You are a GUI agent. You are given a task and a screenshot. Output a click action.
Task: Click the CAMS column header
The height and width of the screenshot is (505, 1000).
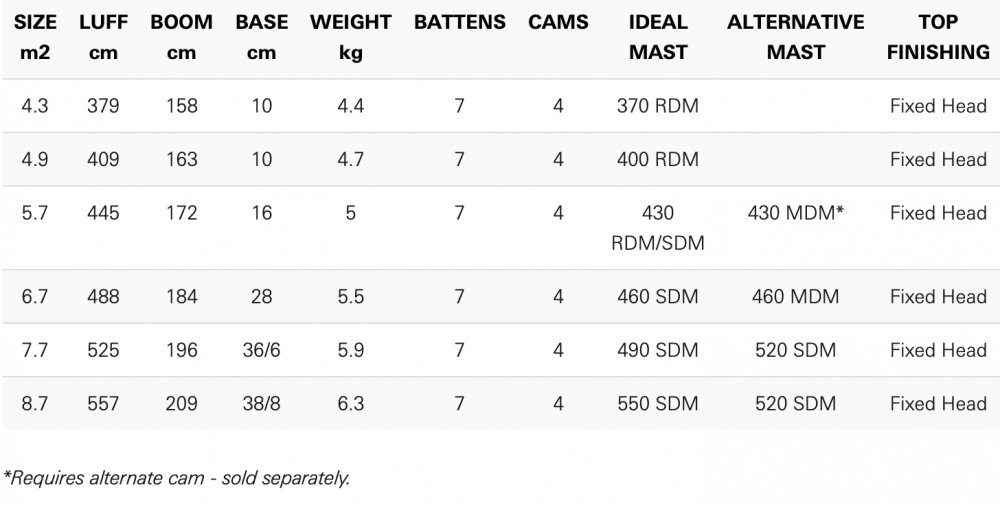(558, 22)
